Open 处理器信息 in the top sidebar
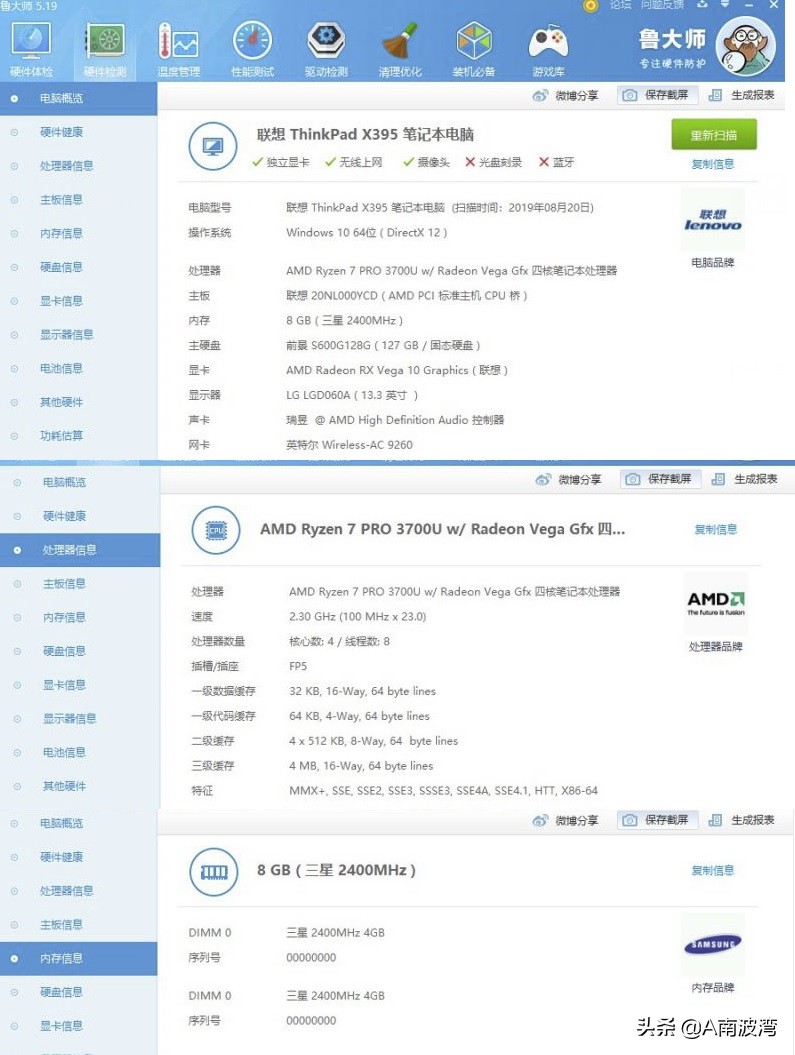The image size is (795, 1055). pos(79,166)
